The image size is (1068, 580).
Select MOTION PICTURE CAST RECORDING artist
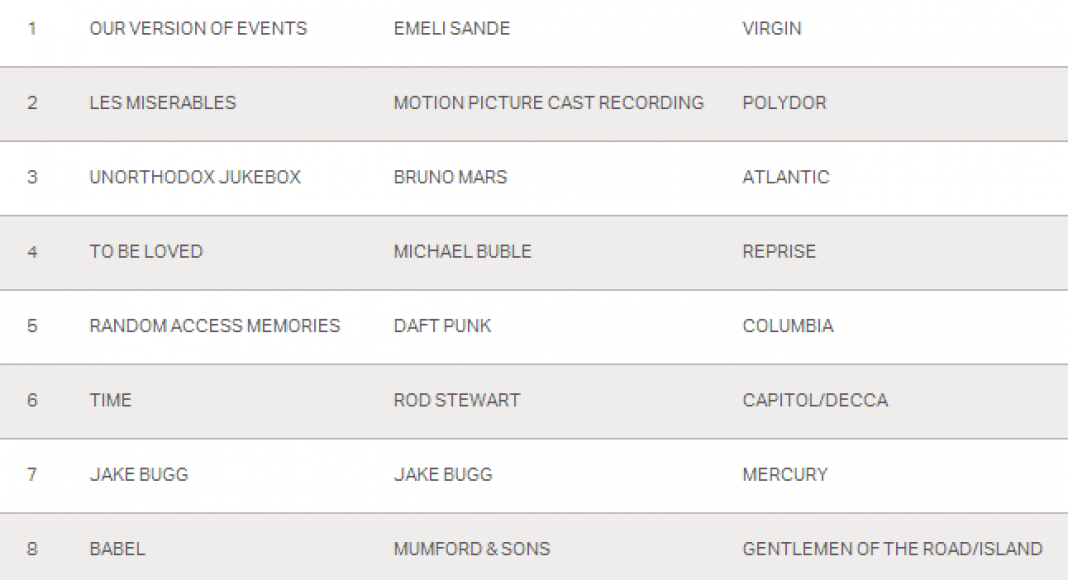pos(549,102)
